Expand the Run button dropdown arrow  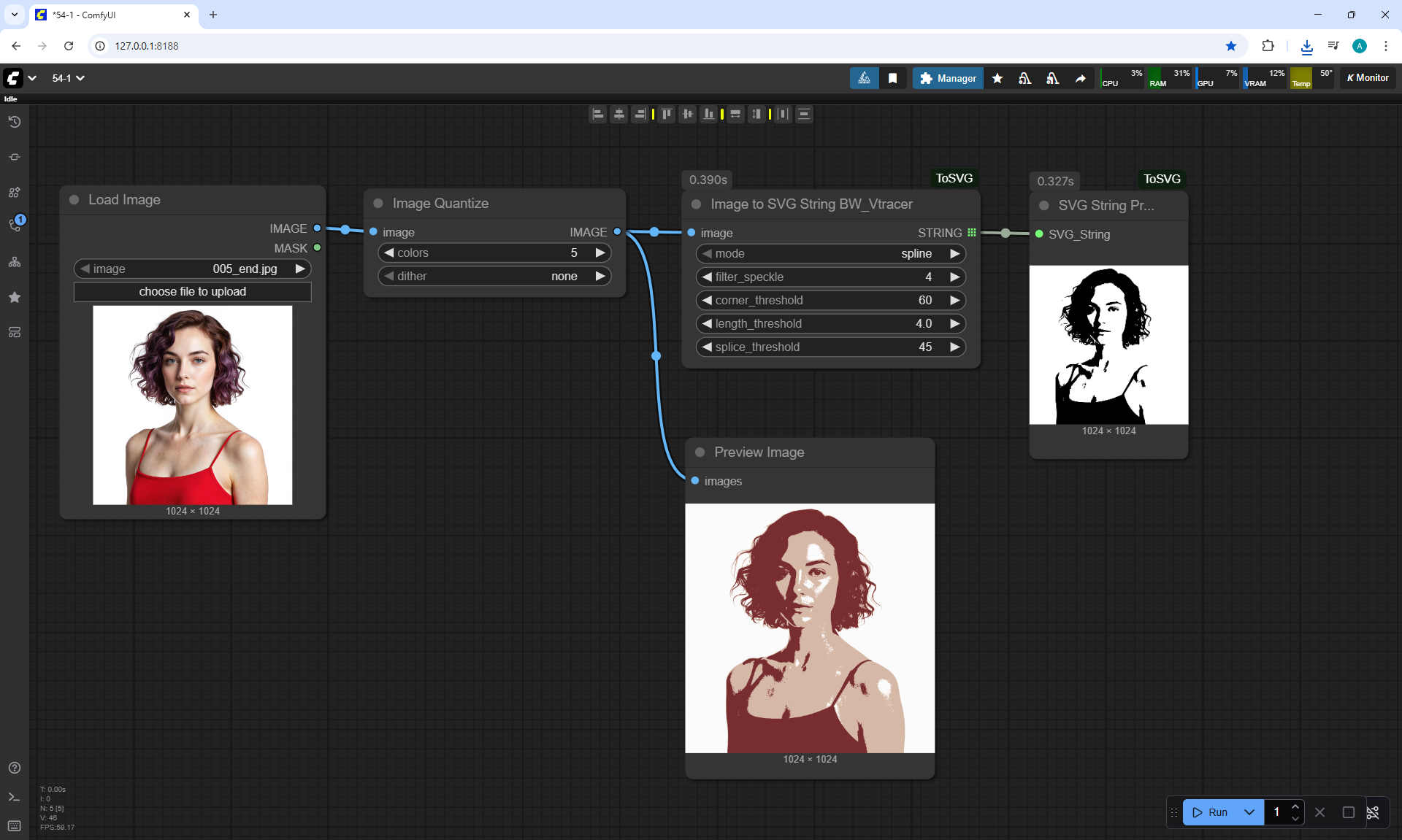1249,812
